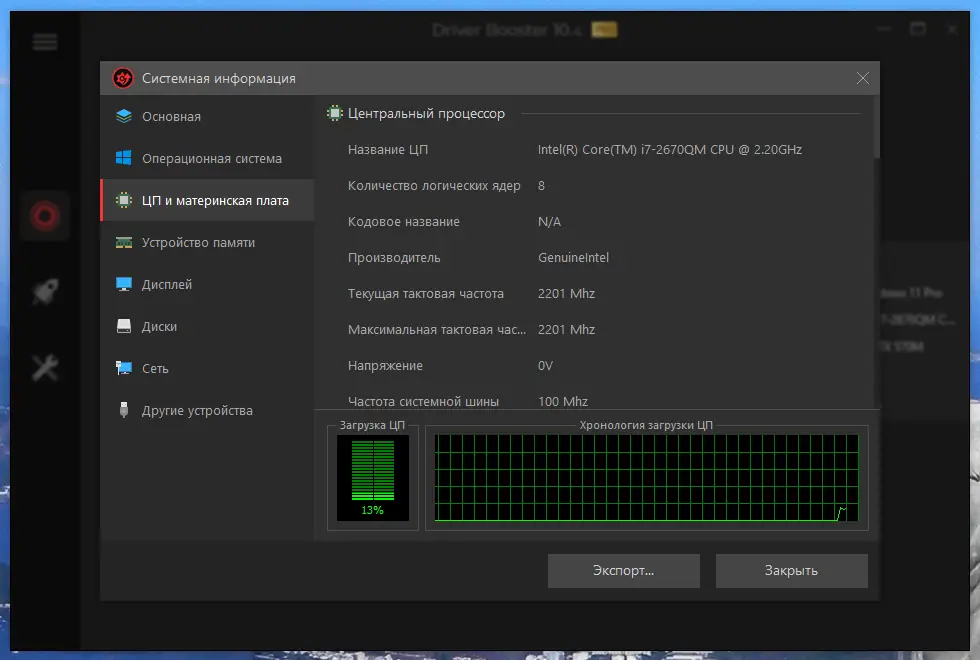Screen dimensions: 980x660
Task: Click the drive icon beside Диски
Action: (124, 326)
